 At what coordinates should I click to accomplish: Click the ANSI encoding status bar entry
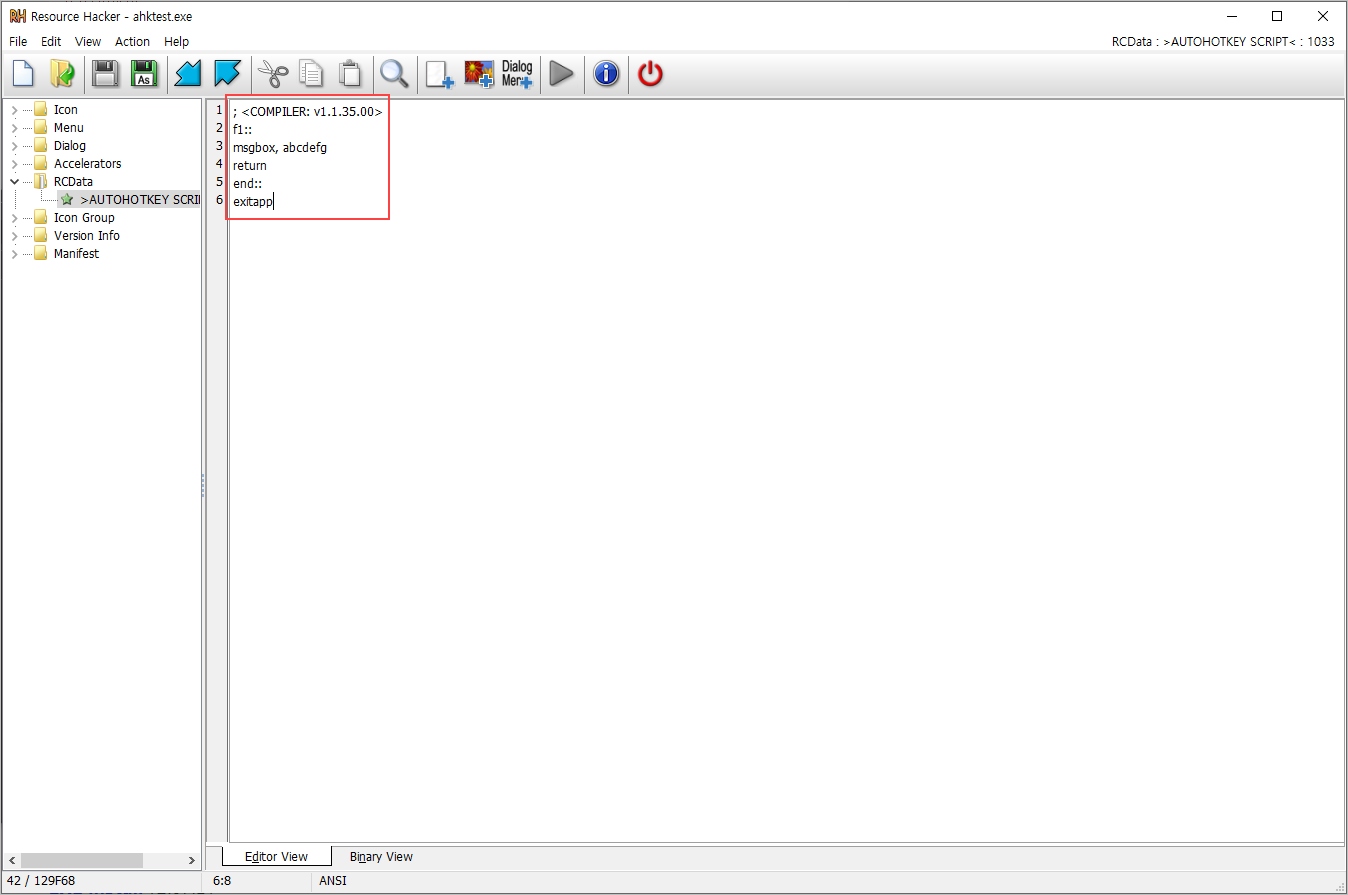pyautogui.click(x=333, y=881)
